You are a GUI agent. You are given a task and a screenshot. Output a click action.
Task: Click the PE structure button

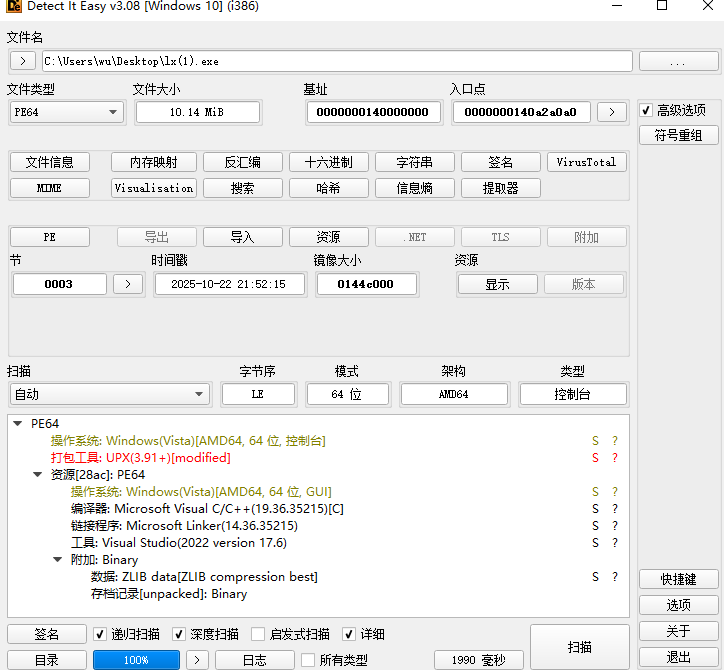(x=49, y=237)
